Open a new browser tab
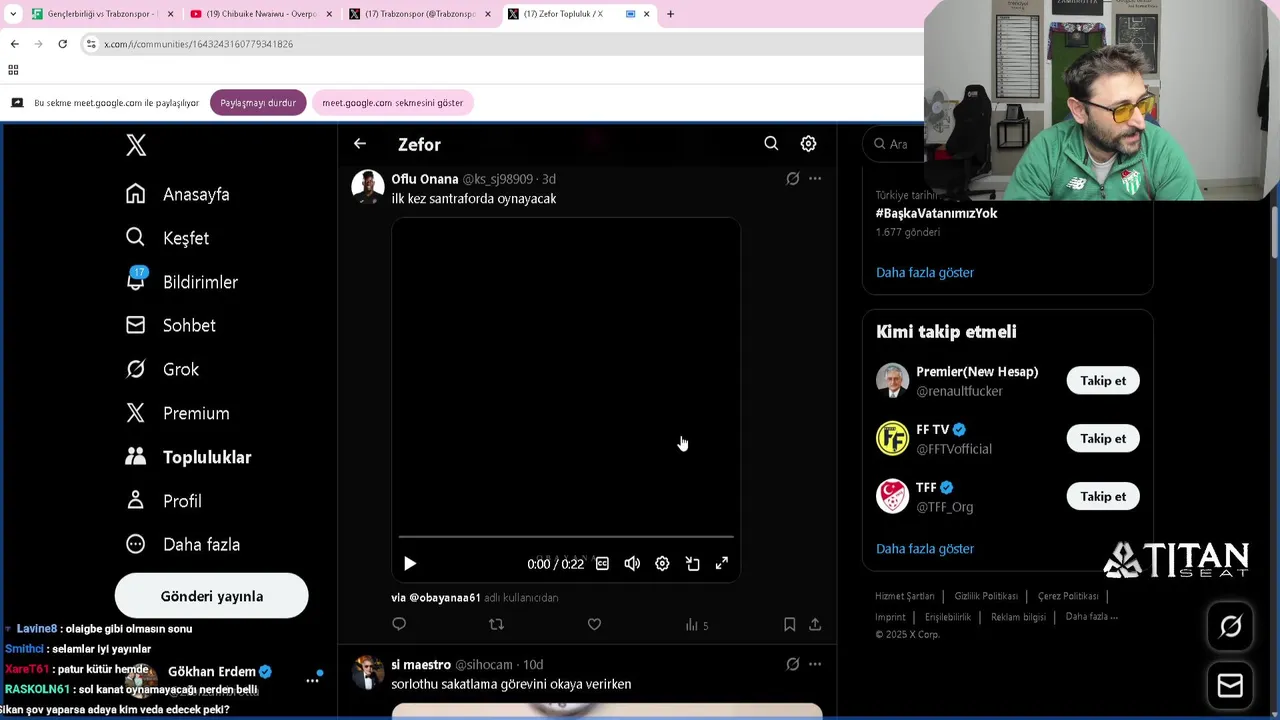Viewport: 1280px width, 720px height. [670, 14]
